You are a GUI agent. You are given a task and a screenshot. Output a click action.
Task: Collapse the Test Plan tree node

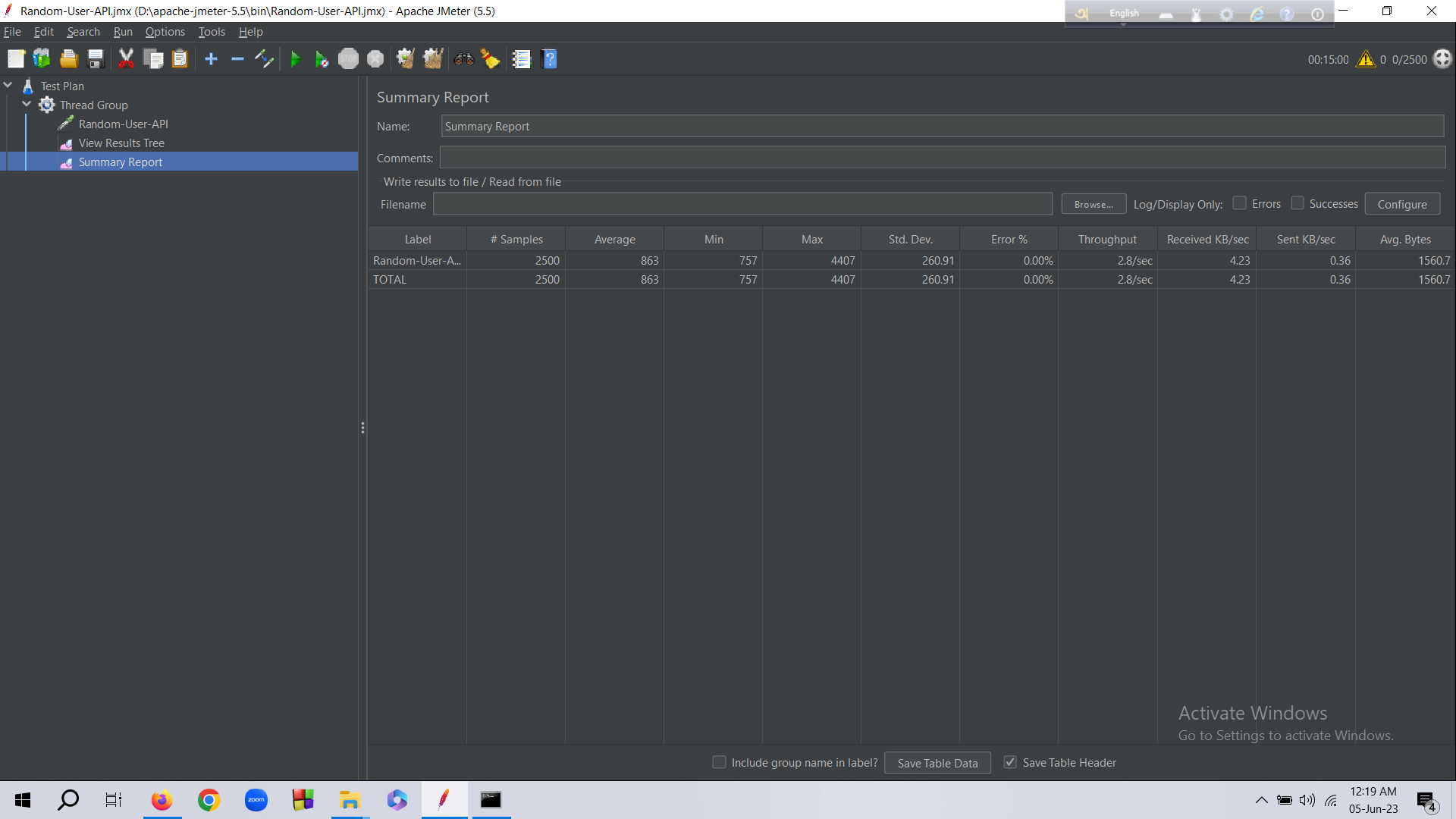click(x=8, y=85)
